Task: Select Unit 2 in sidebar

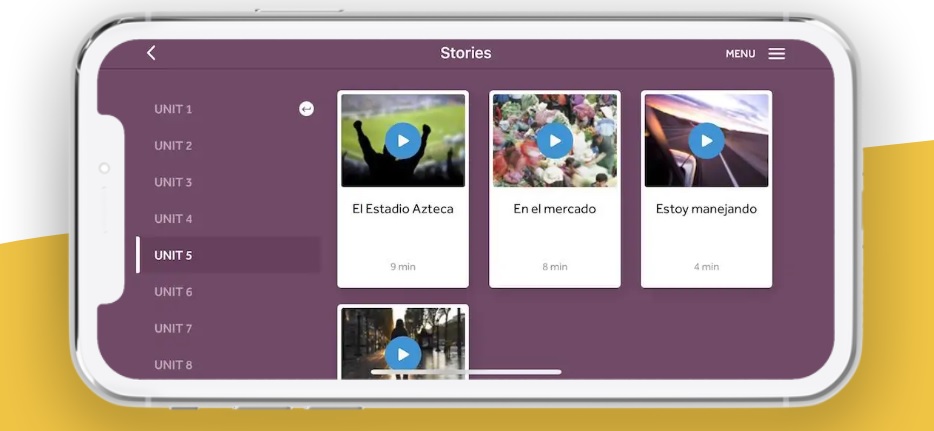Action: pyautogui.click(x=173, y=146)
